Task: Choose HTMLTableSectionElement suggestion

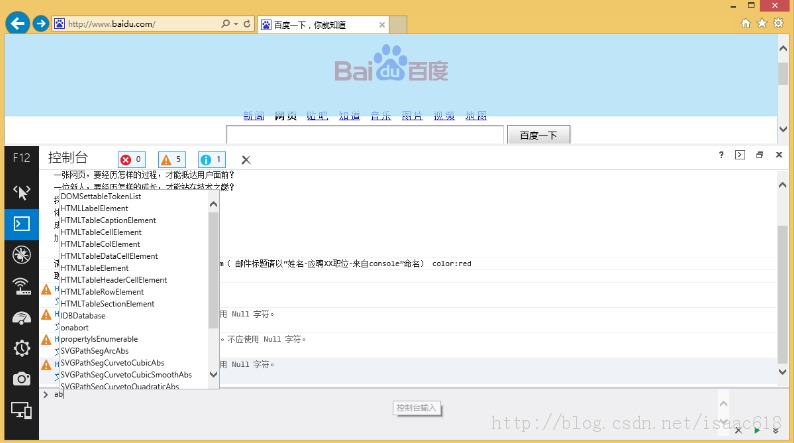Action: pos(107,304)
